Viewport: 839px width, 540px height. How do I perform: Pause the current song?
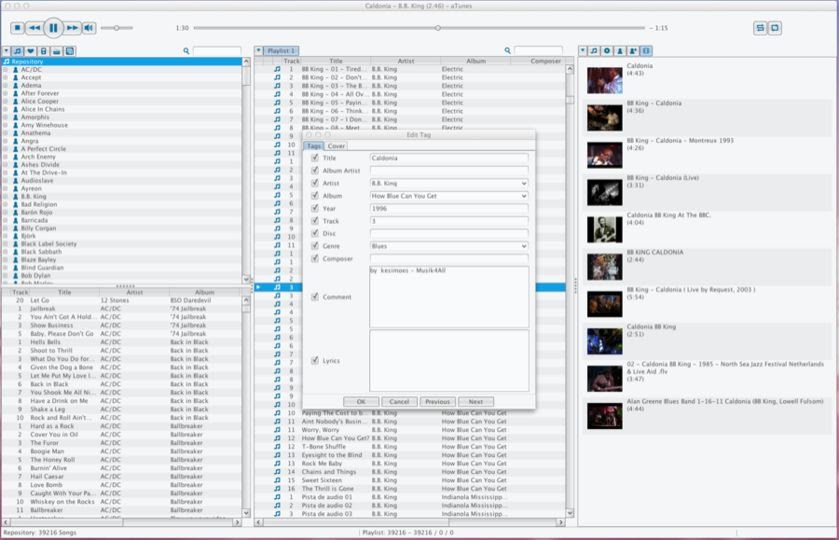coord(54,28)
